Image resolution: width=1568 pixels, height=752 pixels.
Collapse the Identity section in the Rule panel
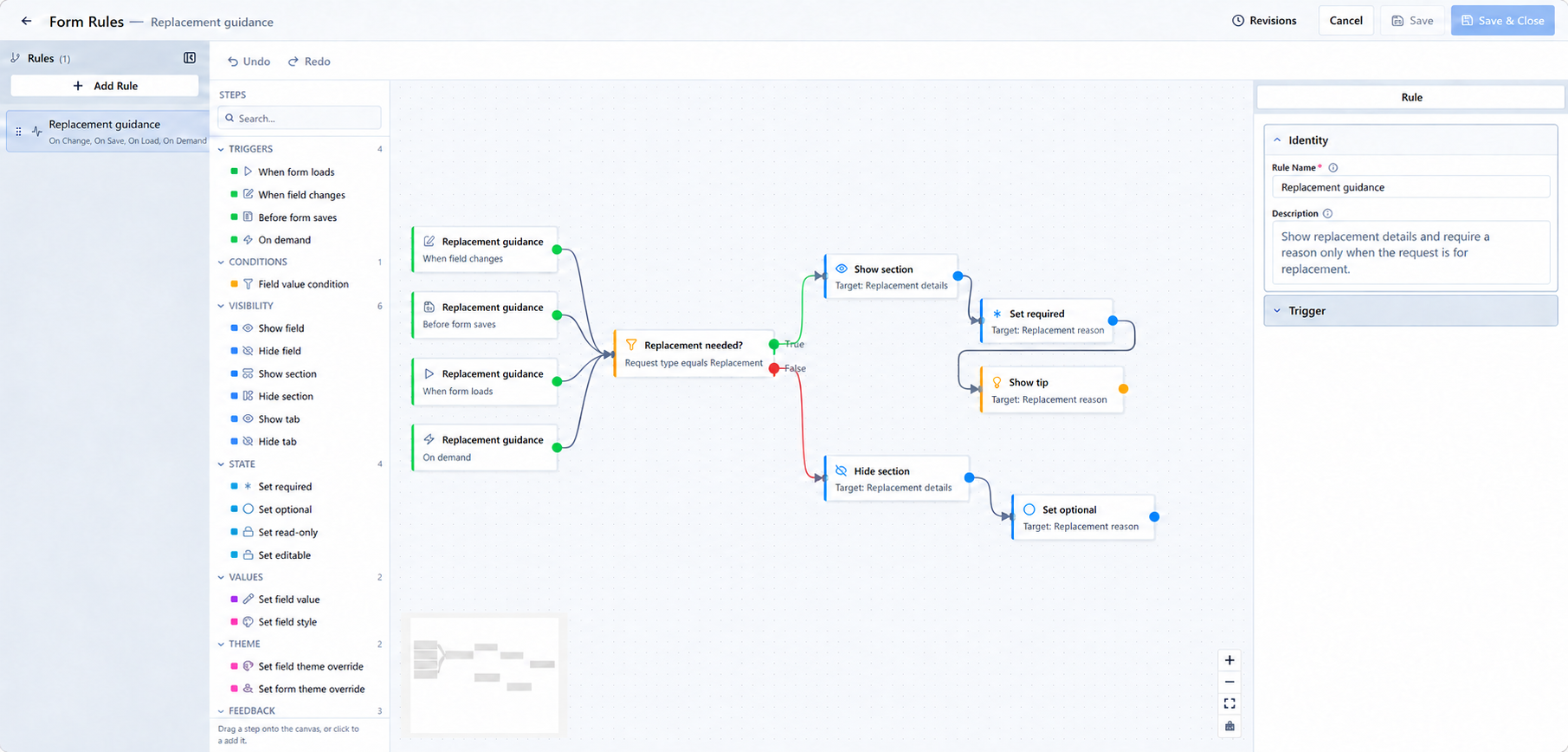[1277, 139]
